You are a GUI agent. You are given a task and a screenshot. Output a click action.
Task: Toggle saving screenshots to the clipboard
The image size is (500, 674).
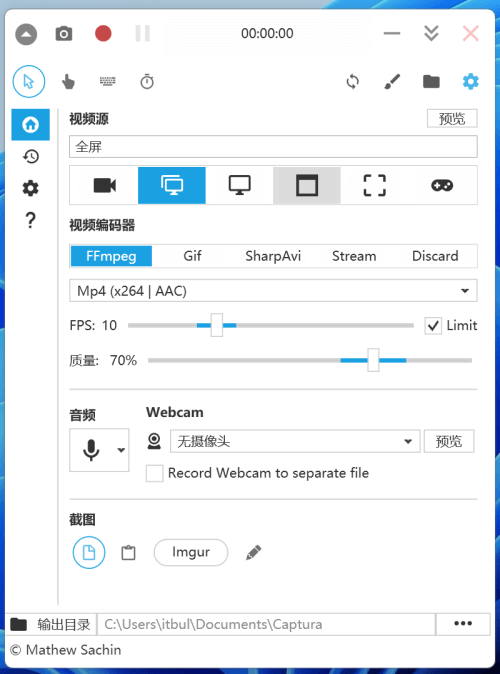[x=128, y=552]
